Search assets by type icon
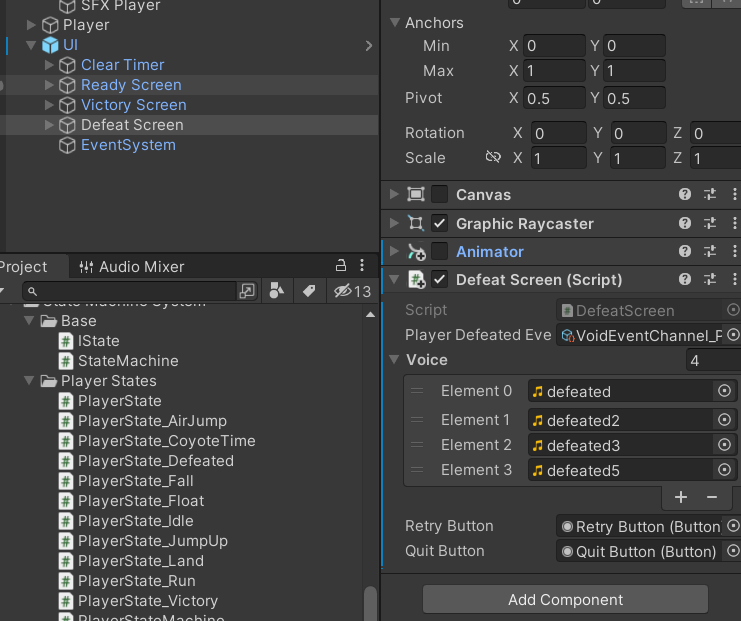Image resolution: width=741 pixels, height=621 pixels. [x=277, y=291]
